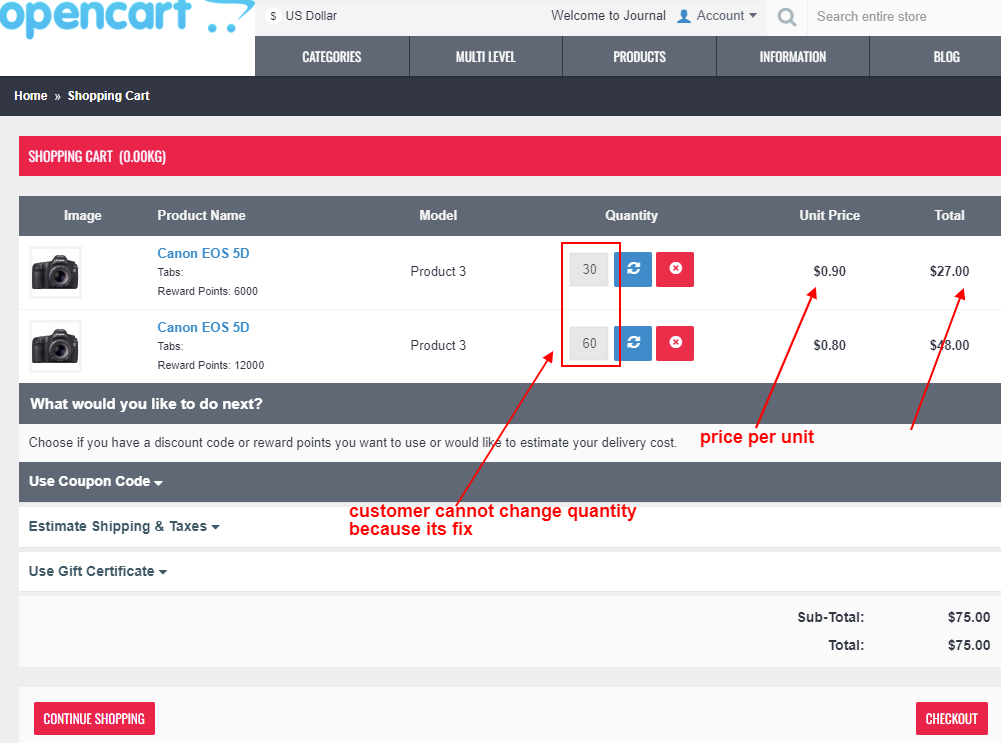Image resolution: width=1001 pixels, height=743 pixels.
Task: Open the first Canon EOS 5D product link
Action: 203,253
